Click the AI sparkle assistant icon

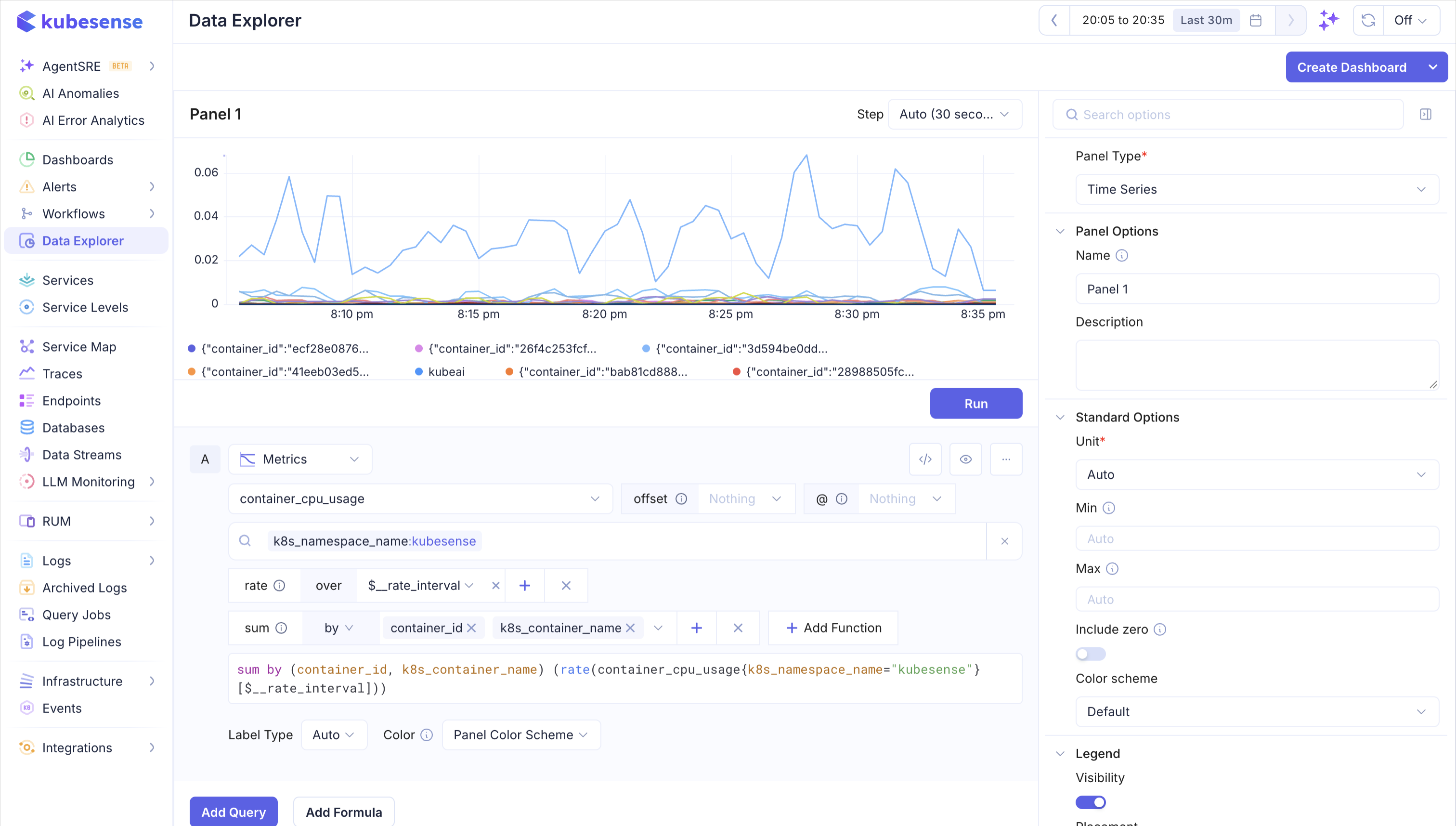tap(1328, 20)
